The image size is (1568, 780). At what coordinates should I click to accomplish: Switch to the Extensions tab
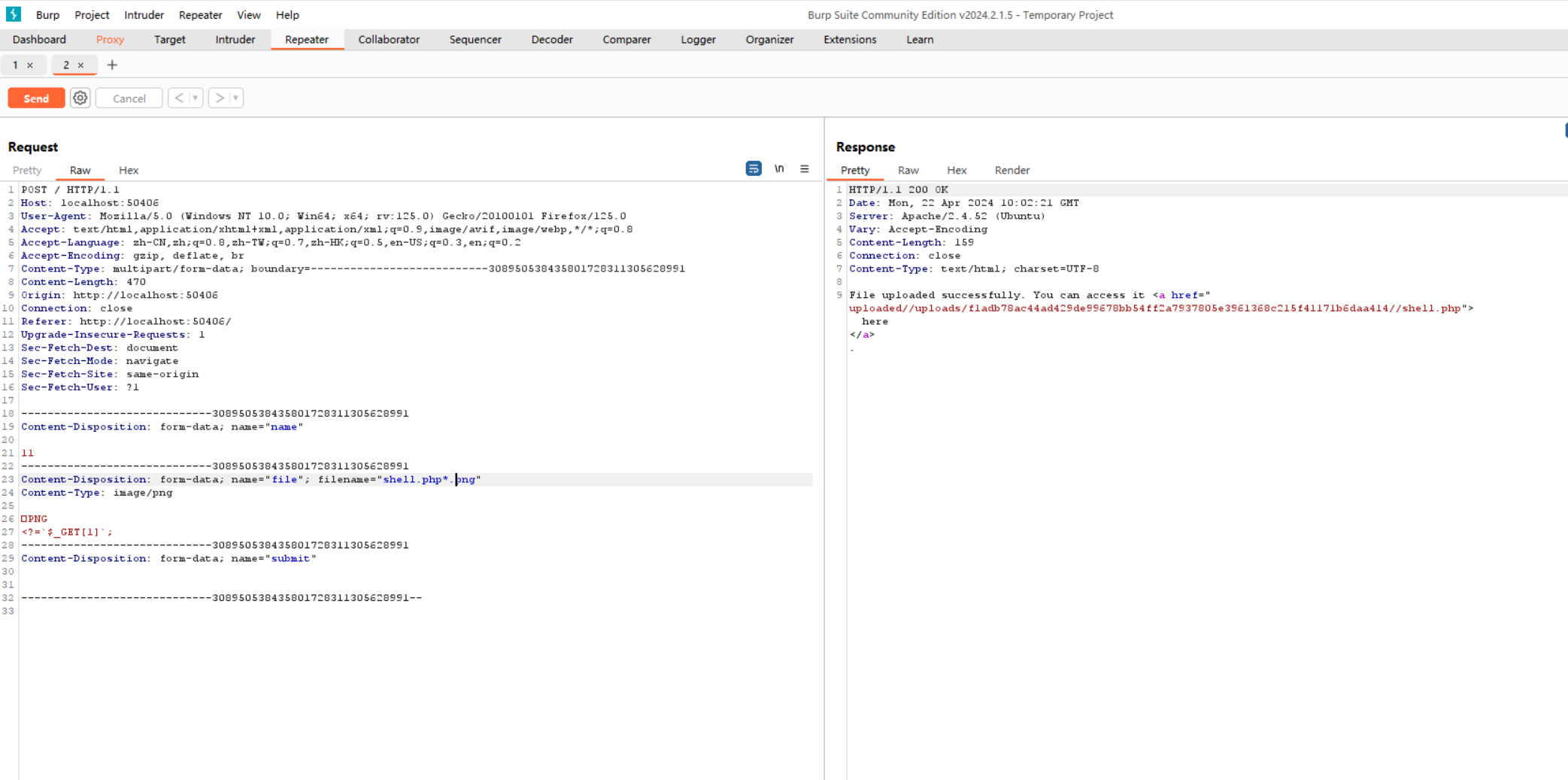[x=850, y=40]
